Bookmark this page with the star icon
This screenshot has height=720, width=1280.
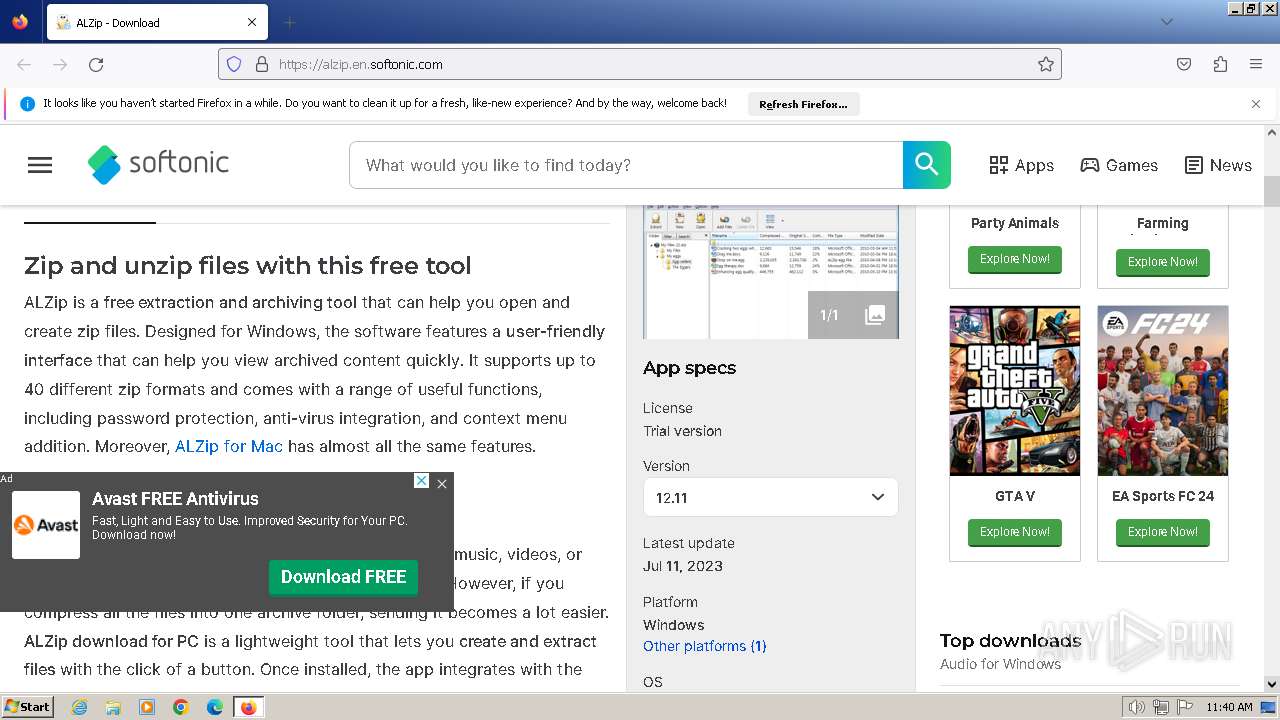click(1046, 64)
